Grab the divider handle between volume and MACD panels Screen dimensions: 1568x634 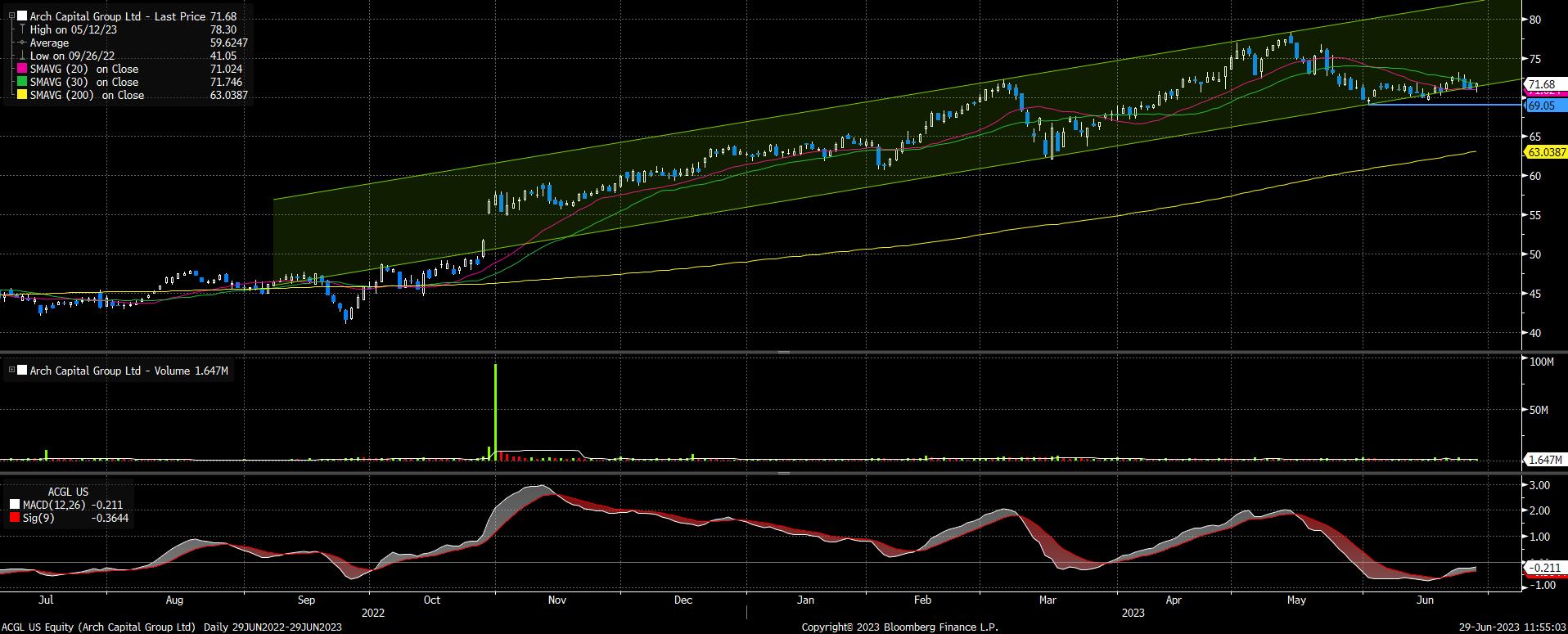pyautogui.click(x=783, y=473)
